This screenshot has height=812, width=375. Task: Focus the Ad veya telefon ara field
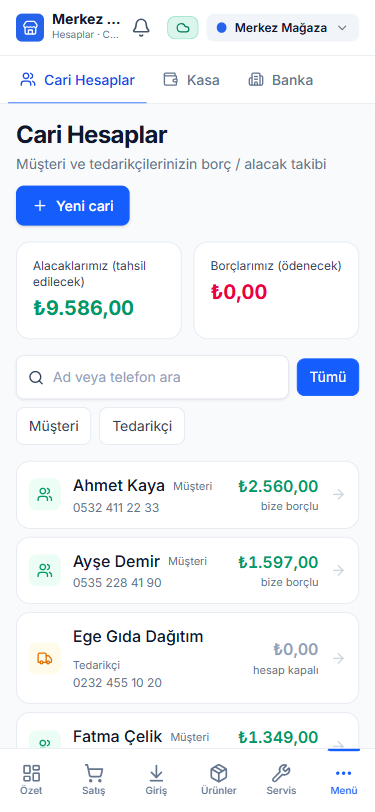152,377
